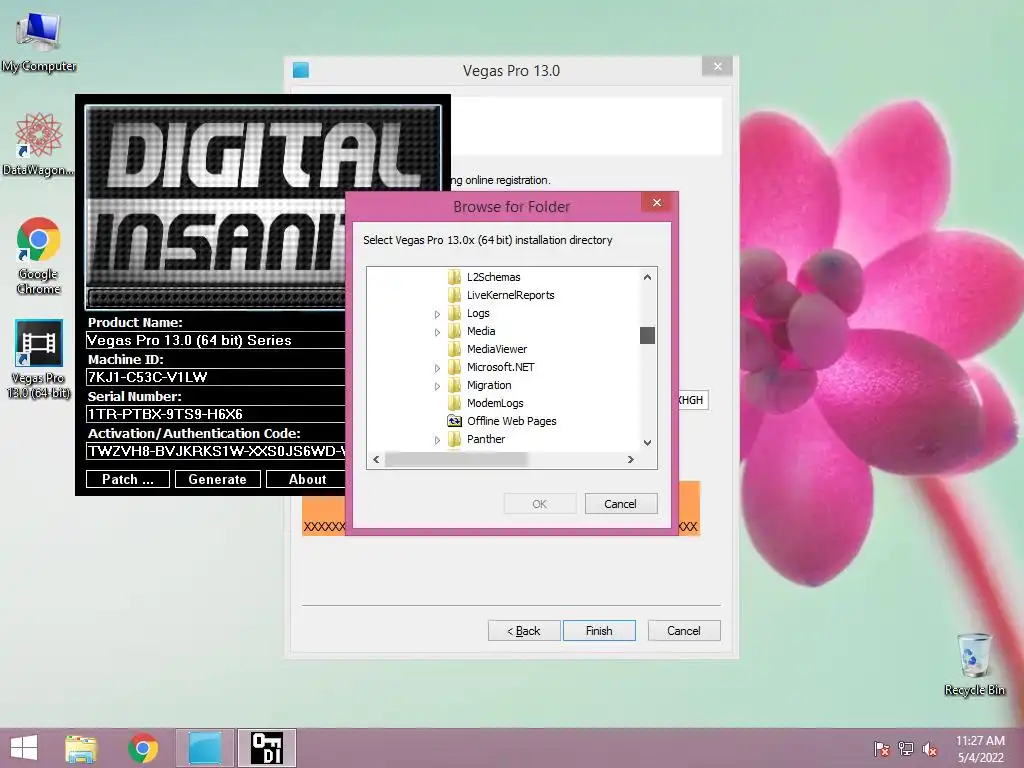Select the Panther folder
This screenshot has height=768, width=1024.
pyautogui.click(x=486, y=439)
